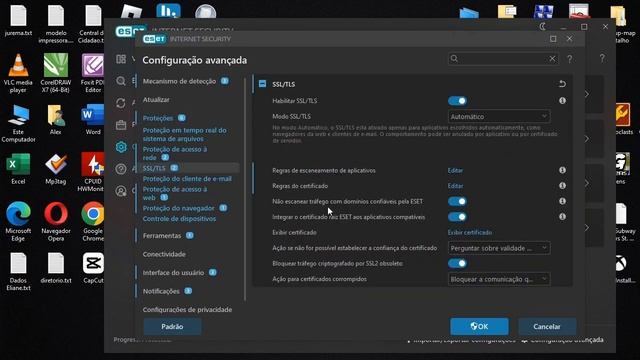Launch Excel from the desktop
Image resolution: width=640 pixels, height=360 pixels.
click(18, 169)
